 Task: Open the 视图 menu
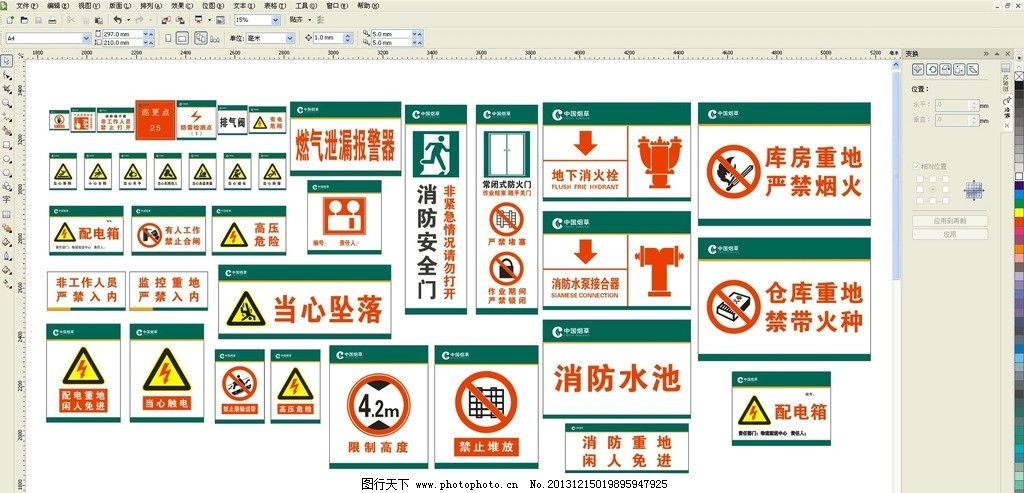[x=89, y=6]
